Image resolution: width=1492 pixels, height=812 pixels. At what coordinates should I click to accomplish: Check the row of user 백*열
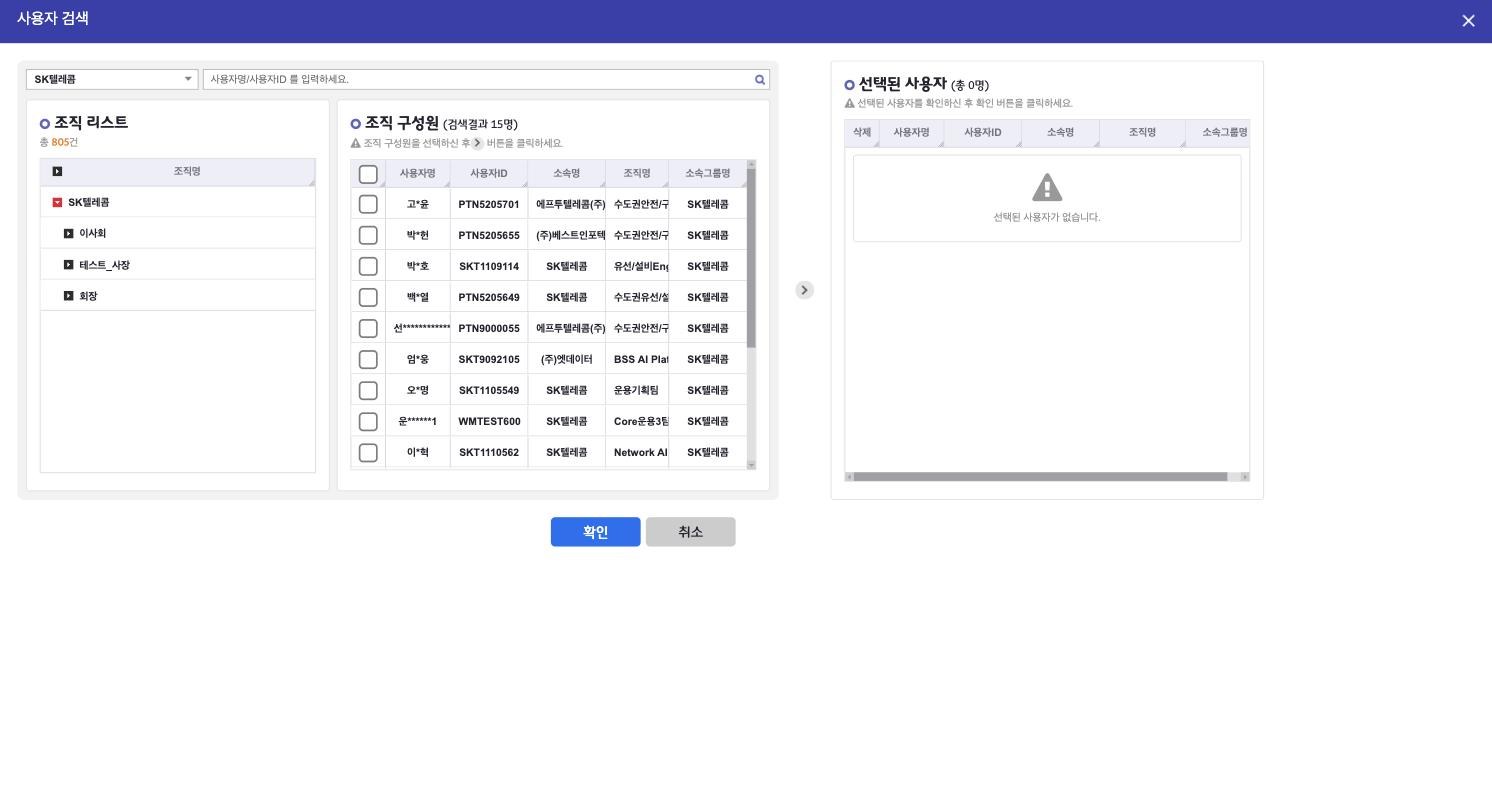tap(368, 297)
